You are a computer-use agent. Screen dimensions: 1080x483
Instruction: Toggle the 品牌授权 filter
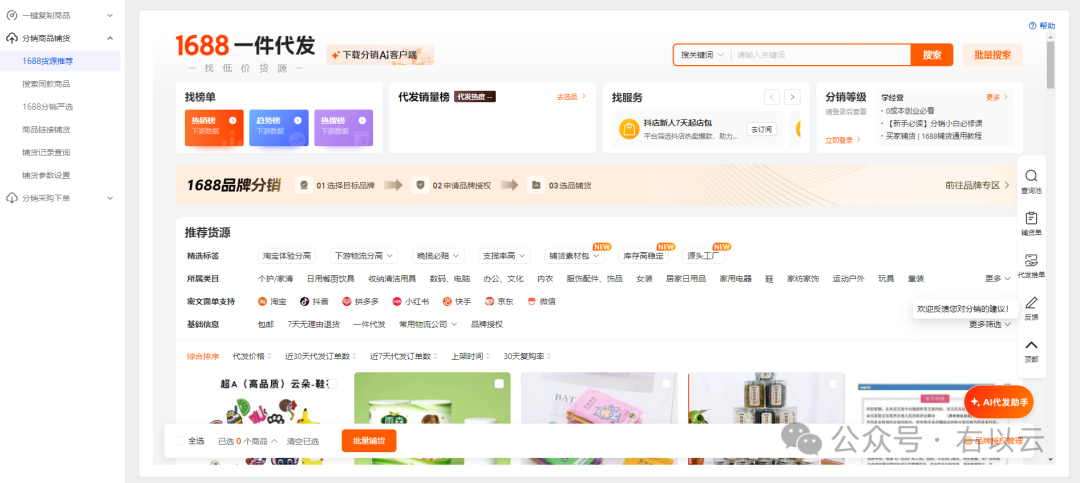tap(487, 324)
